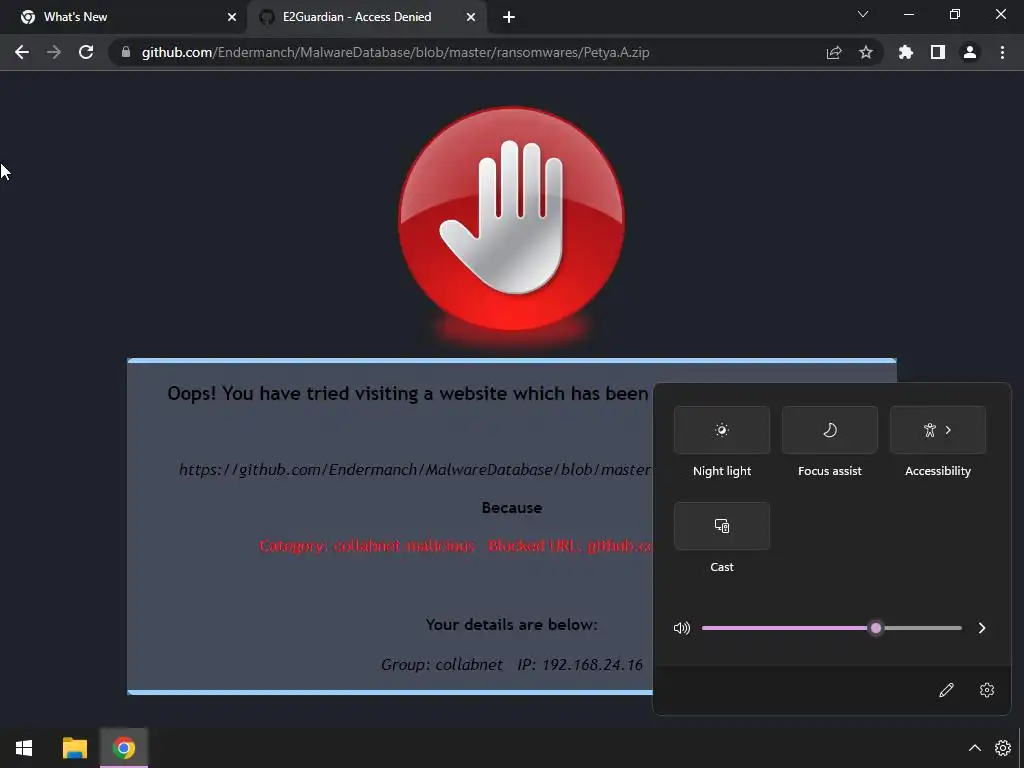Go back to the previous page
1024x768 pixels.
point(22,52)
